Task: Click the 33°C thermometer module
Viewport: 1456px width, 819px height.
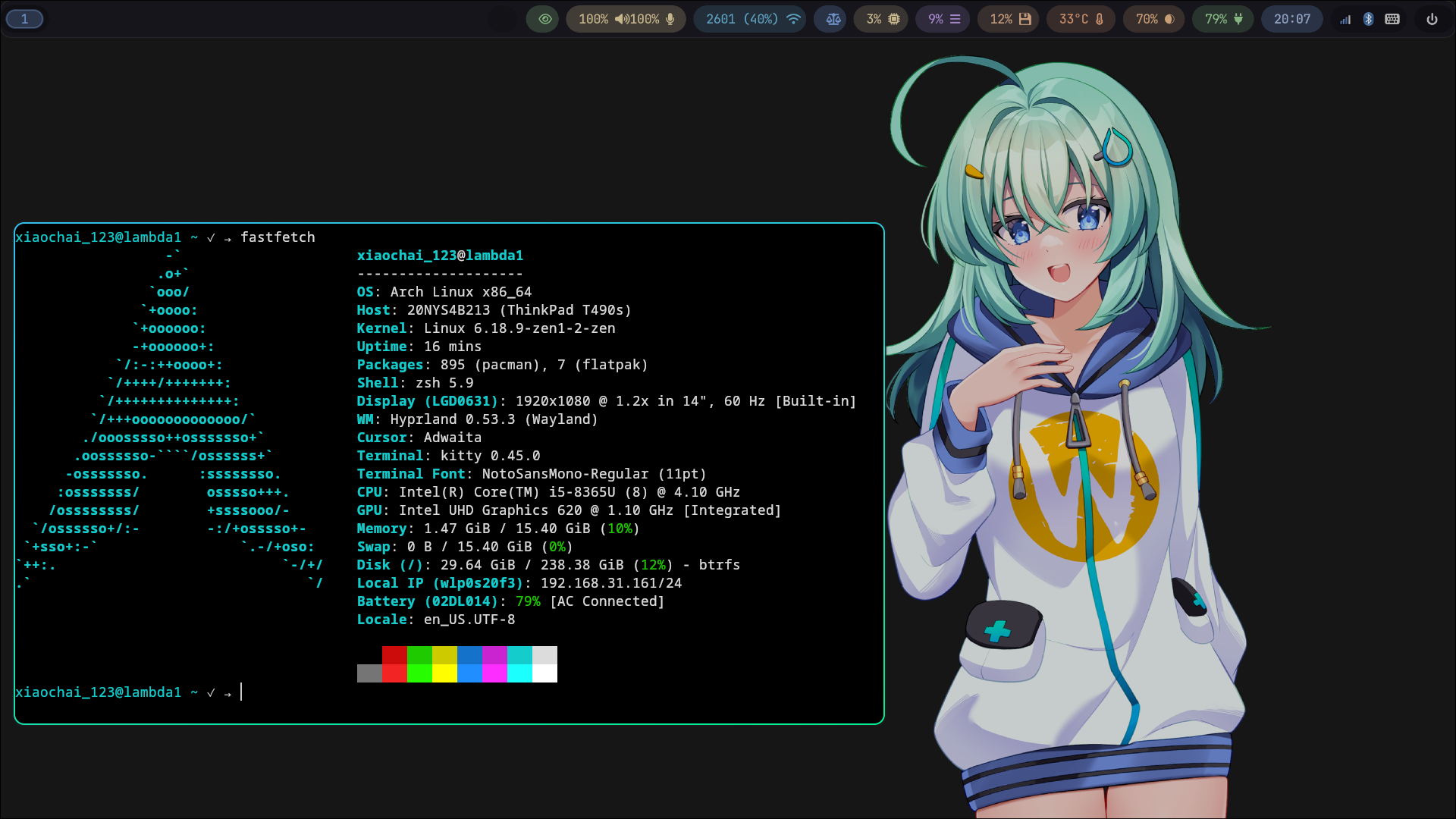Action: [x=1081, y=19]
